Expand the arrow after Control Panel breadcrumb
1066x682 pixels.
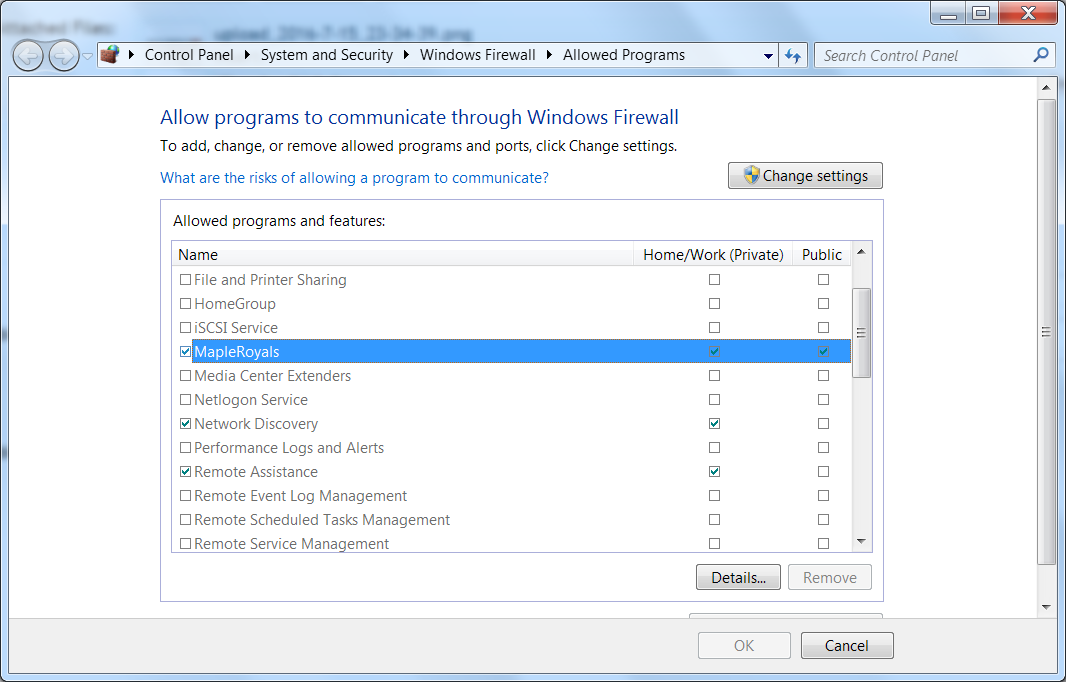[x=247, y=55]
